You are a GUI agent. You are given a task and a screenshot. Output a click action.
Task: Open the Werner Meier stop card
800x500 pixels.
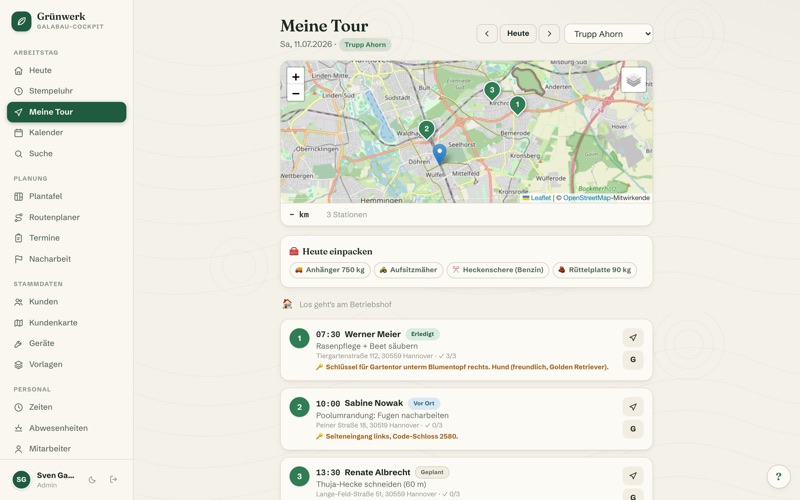click(466, 350)
